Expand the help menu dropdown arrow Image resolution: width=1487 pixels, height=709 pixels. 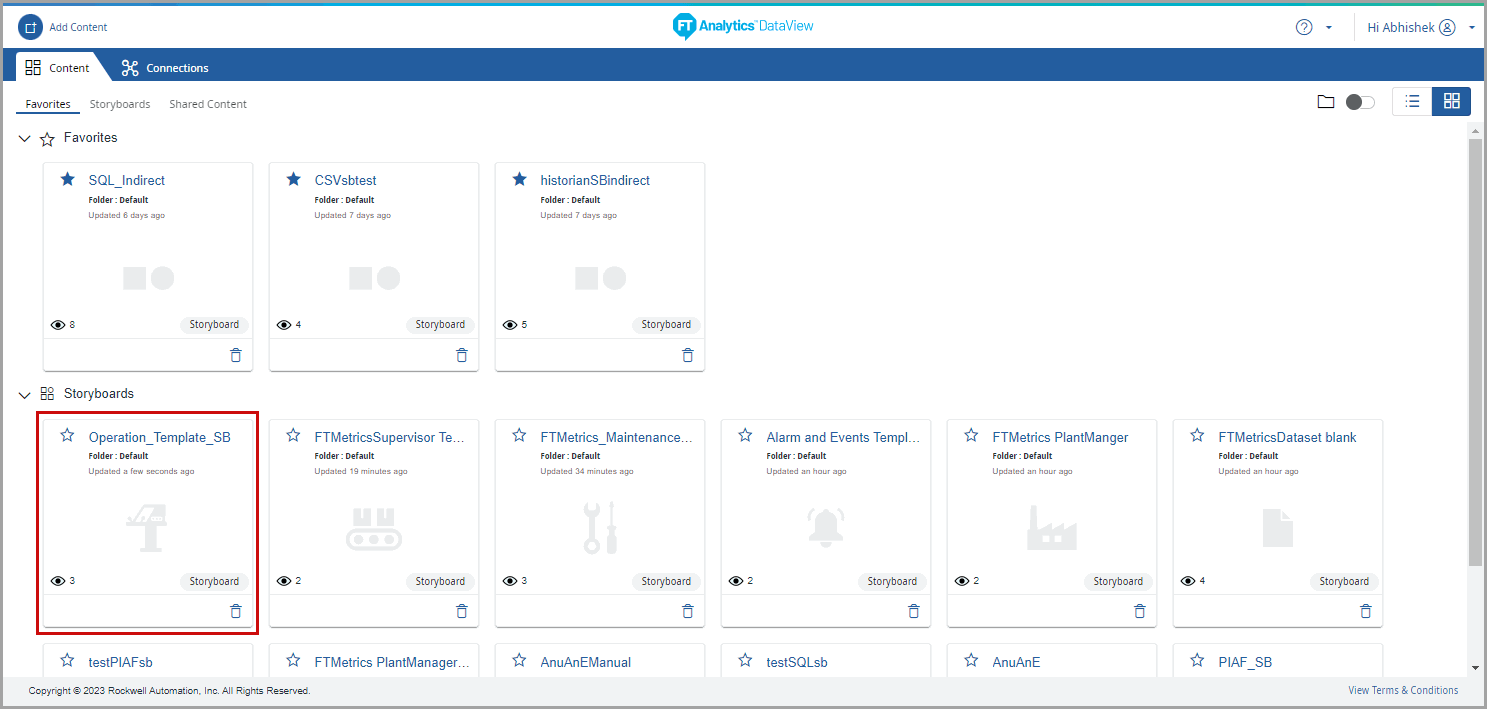tap(1329, 27)
